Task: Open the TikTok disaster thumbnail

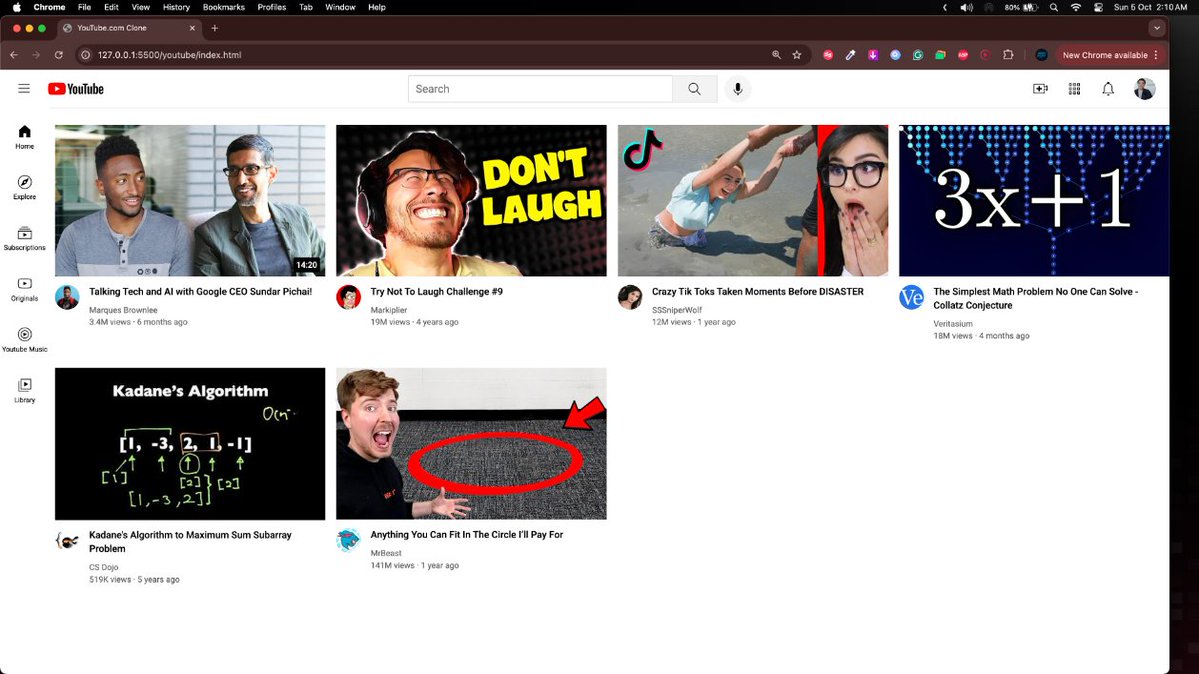Action: [x=752, y=200]
